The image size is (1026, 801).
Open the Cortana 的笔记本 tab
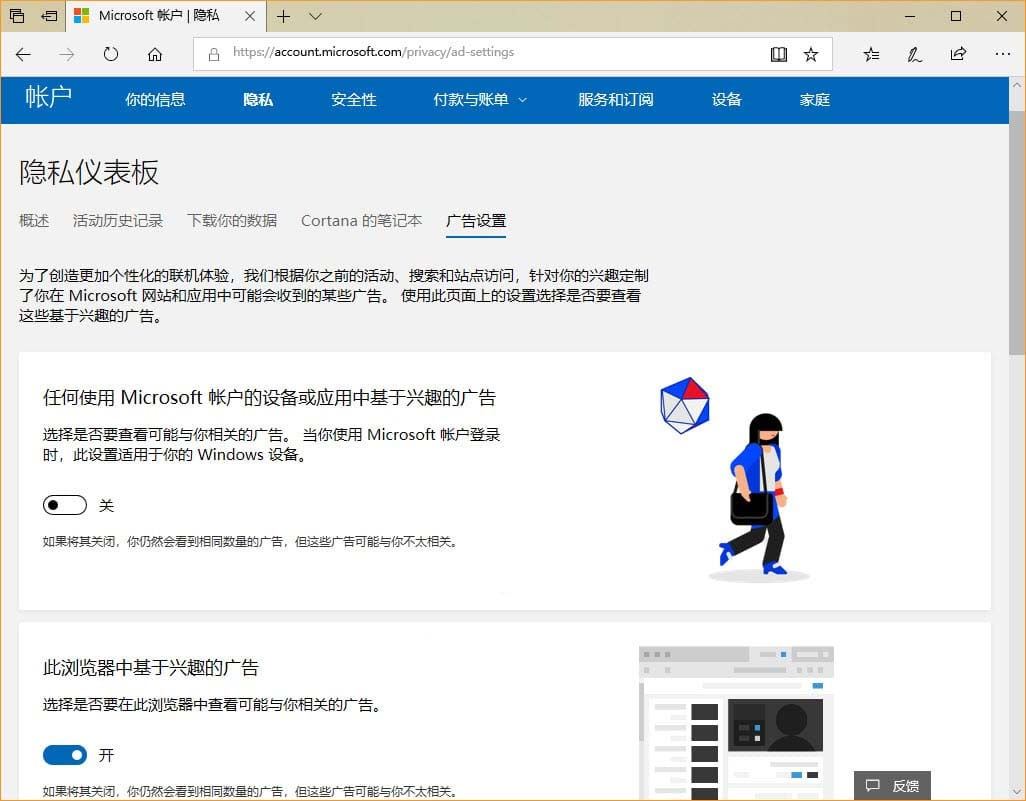coord(361,221)
